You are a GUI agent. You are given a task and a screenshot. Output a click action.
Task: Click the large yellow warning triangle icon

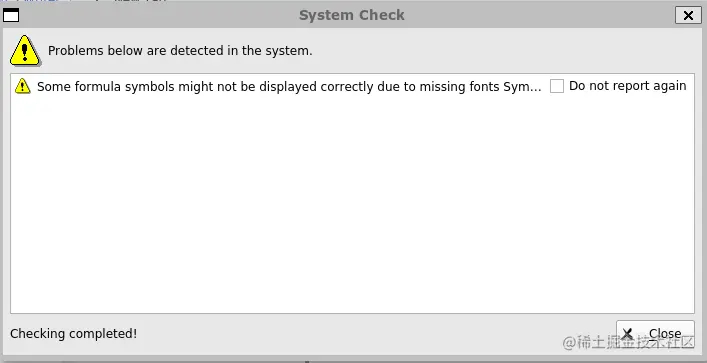point(25,51)
